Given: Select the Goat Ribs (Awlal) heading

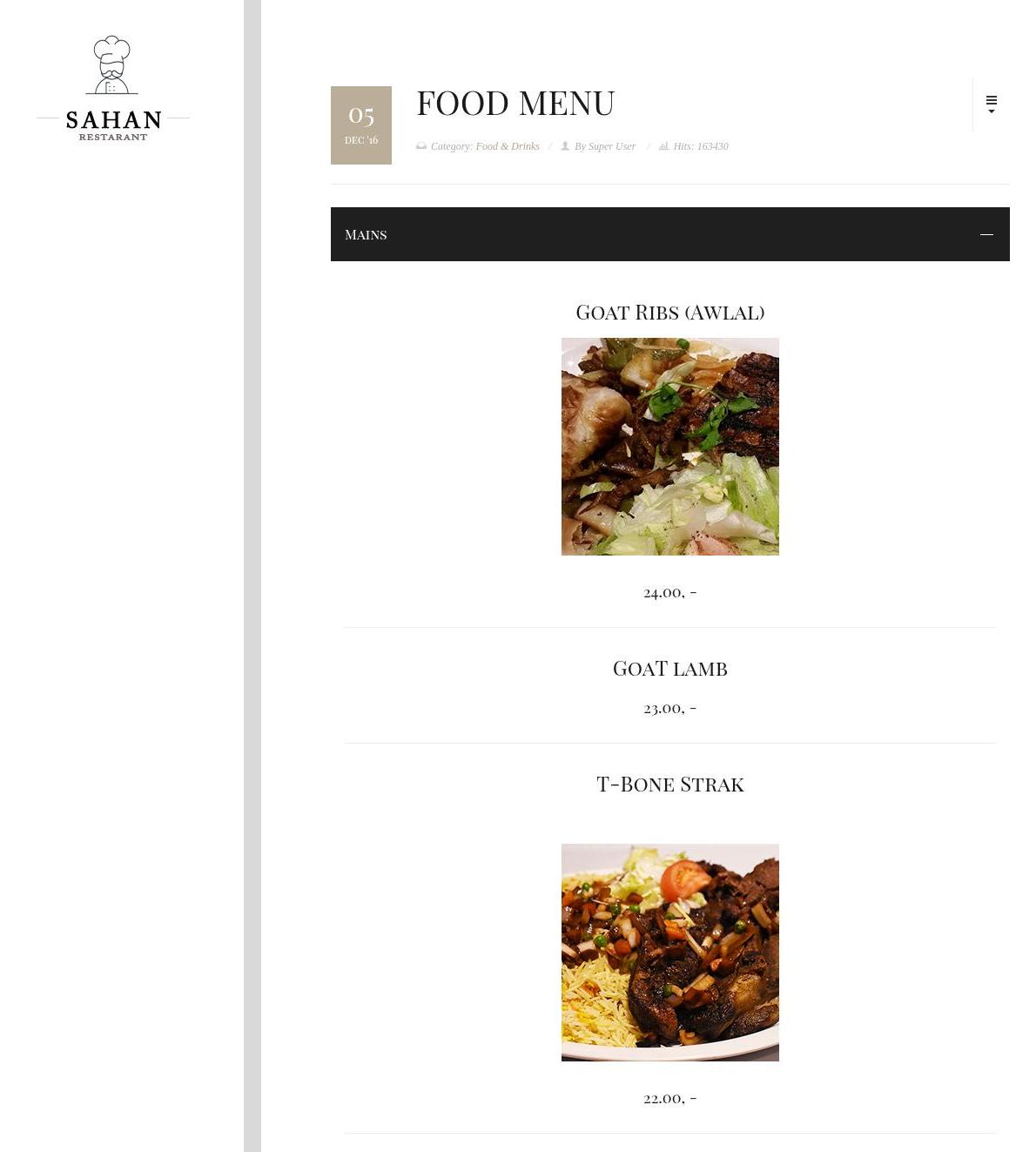Looking at the screenshot, I should tap(670, 312).
